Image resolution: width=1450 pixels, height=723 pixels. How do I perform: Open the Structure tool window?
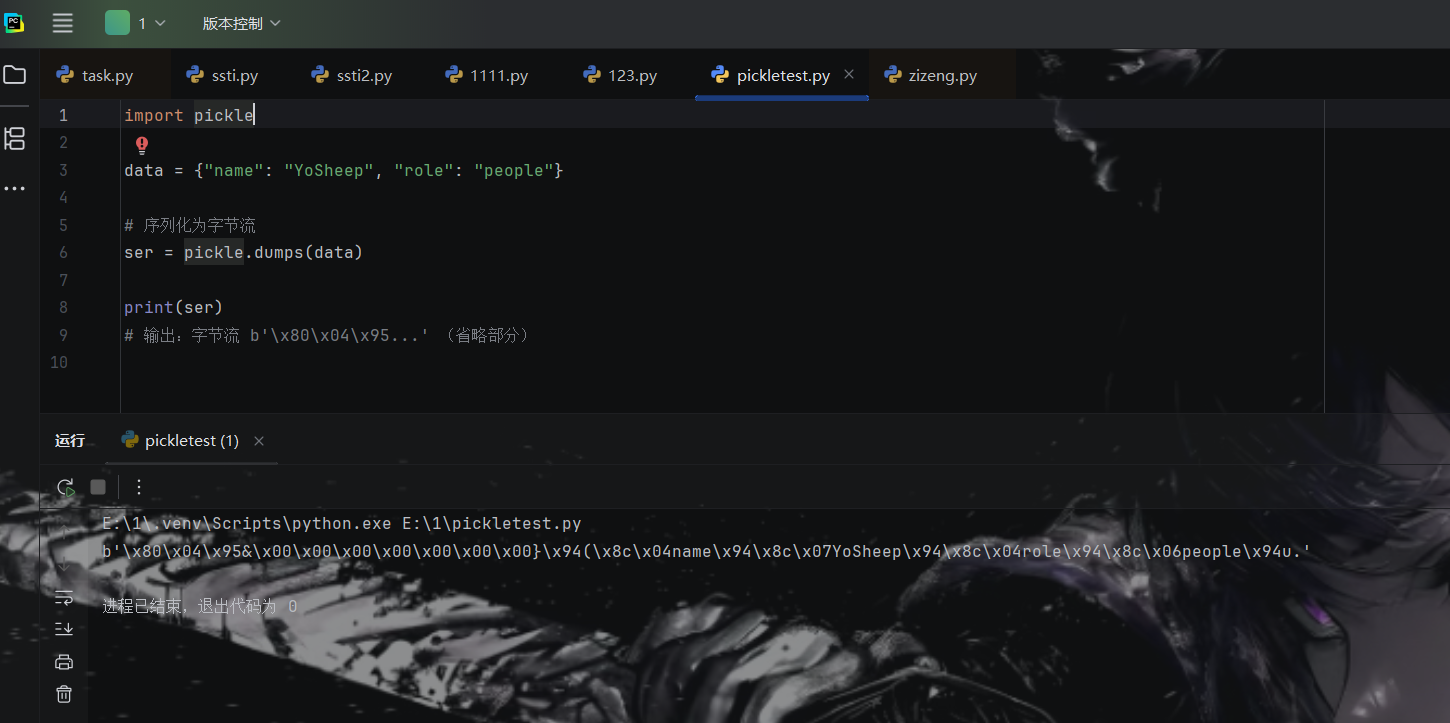coord(15,139)
